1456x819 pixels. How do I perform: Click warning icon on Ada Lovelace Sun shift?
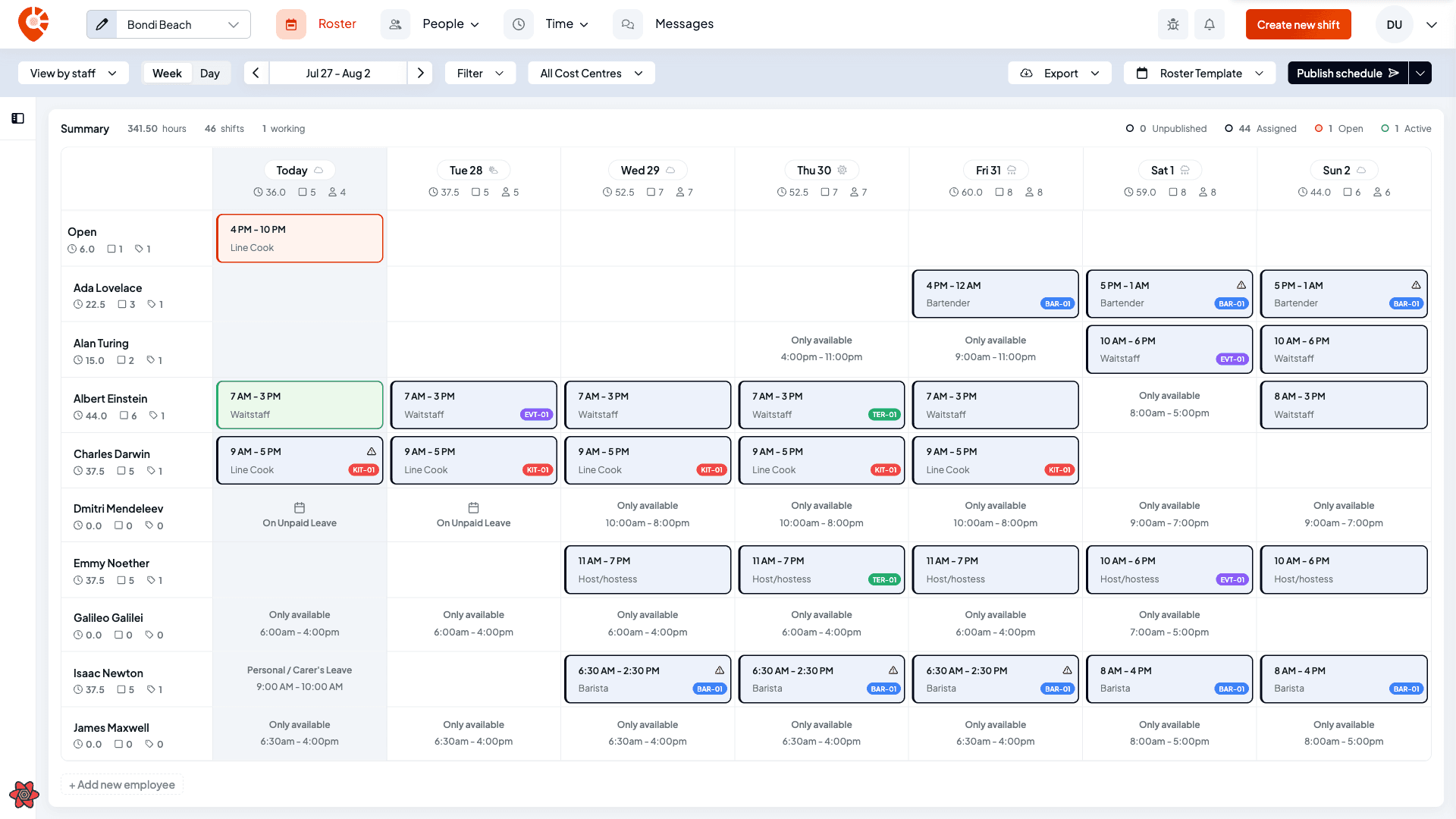[x=1416, y=285]
